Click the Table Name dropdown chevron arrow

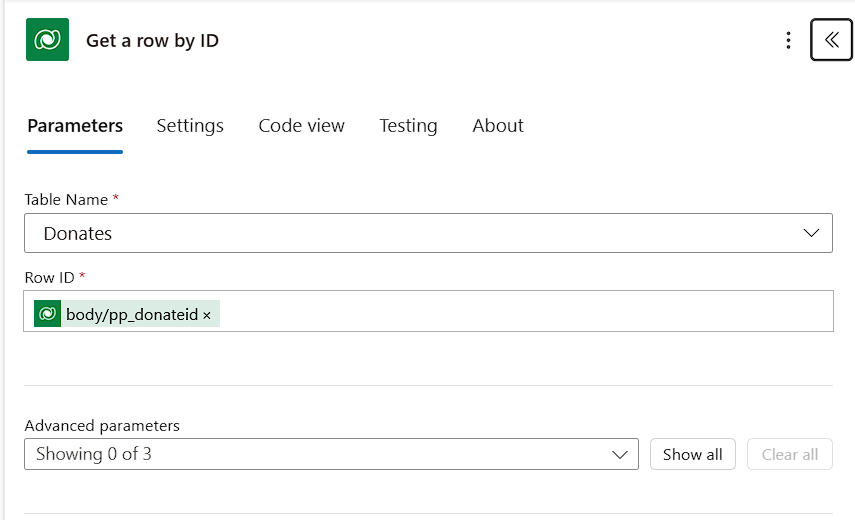tap(811, 233)
